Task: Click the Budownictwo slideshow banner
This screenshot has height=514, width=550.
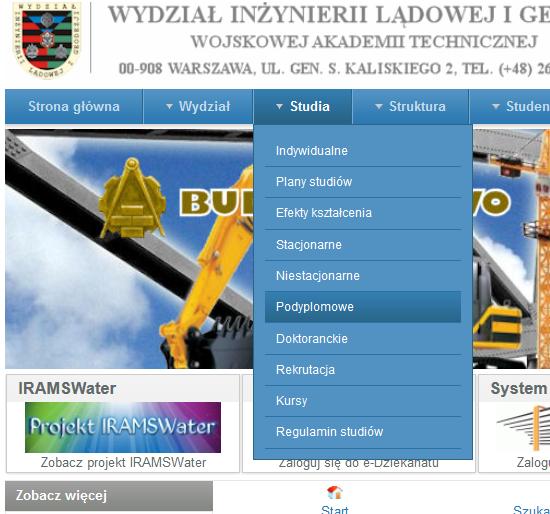Action: (129, 249)
